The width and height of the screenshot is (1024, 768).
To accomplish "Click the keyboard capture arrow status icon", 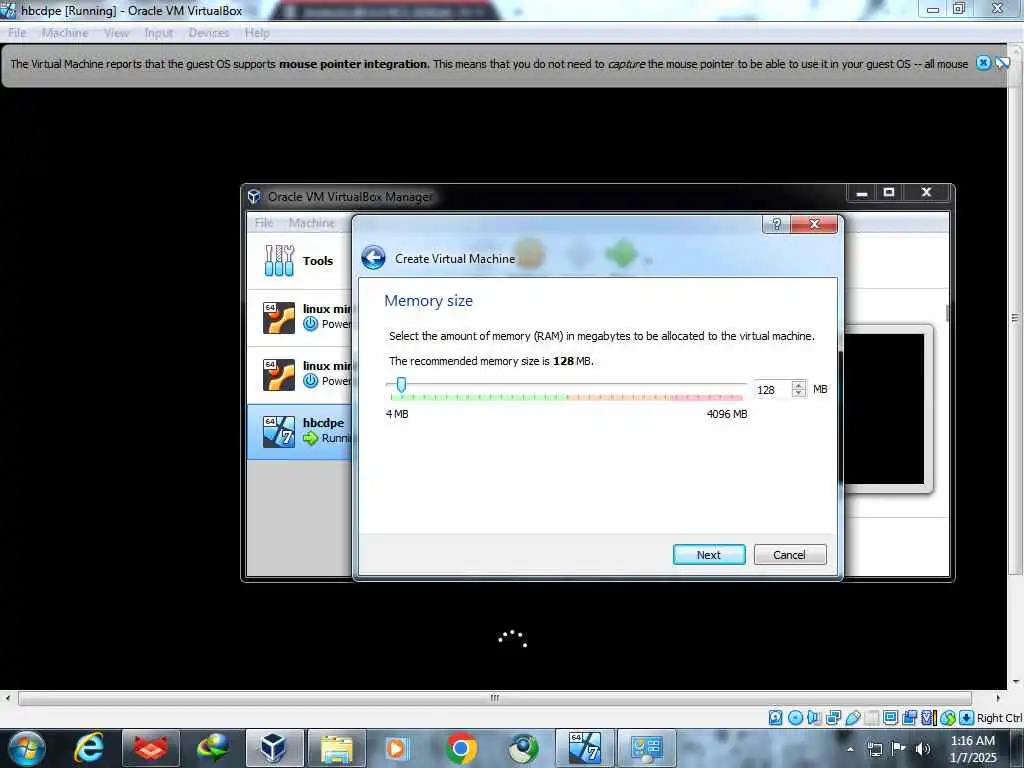I will (967, 718).
